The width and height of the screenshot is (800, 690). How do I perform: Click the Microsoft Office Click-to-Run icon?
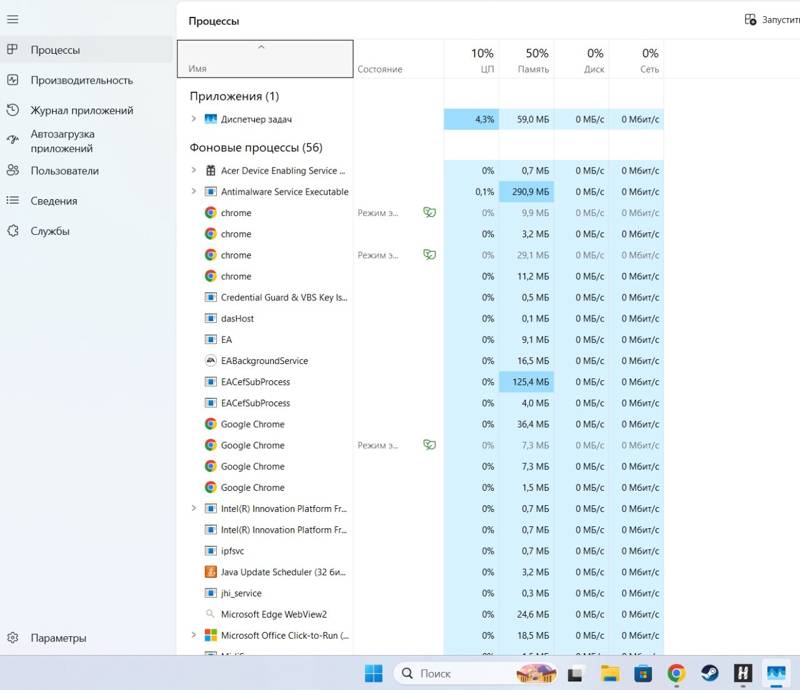210,635
